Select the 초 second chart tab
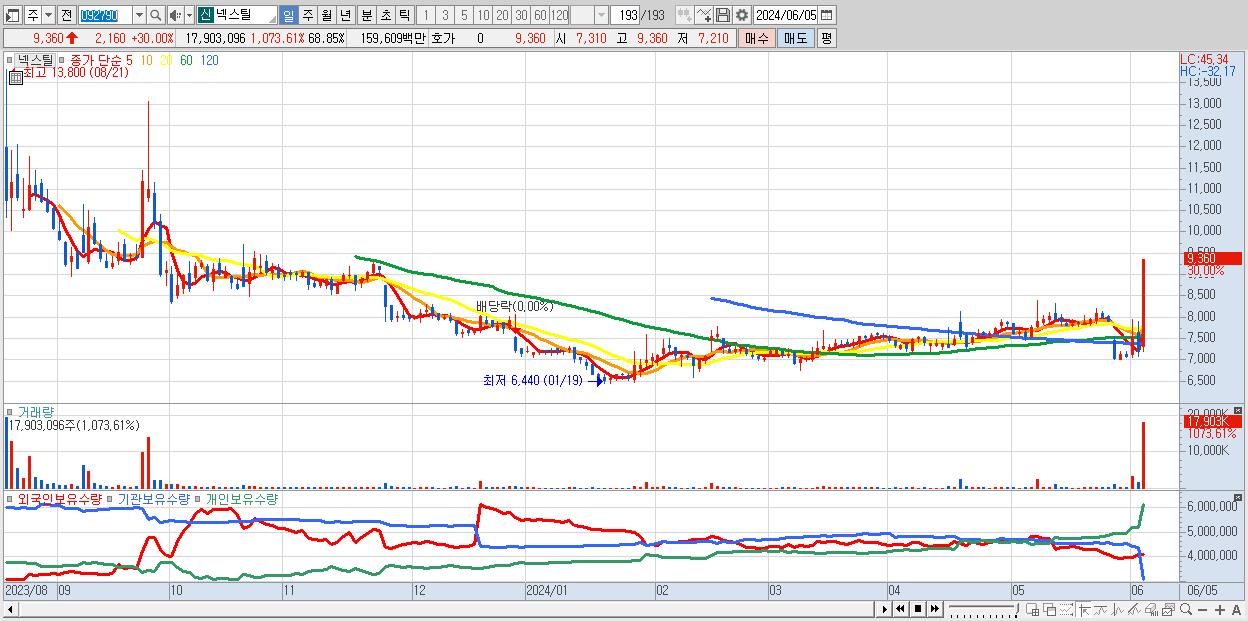Viewport: 1248px width, 621px height. pyautogui.click(x=385, y=15)
